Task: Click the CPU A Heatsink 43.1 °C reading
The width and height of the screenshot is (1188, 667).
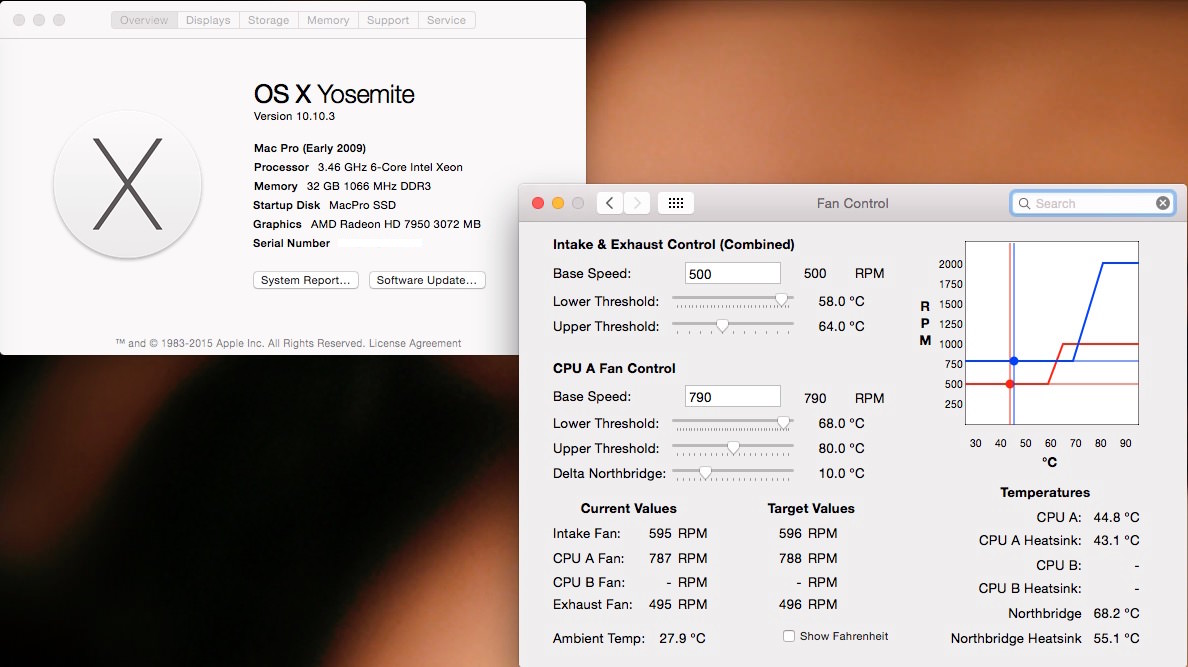Action: pyautogui.click(x=1116, y=540)
